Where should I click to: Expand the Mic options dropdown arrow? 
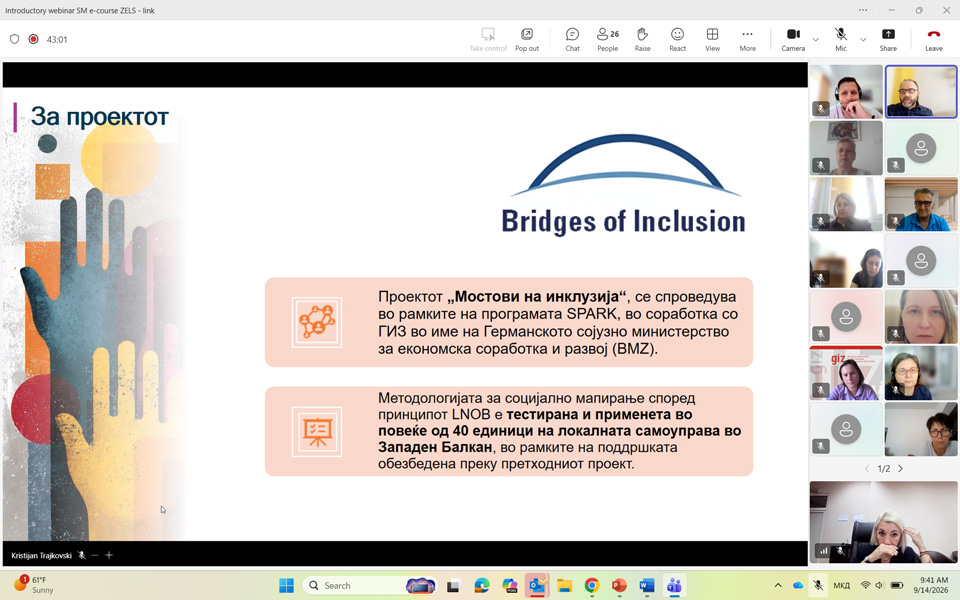click(x=863, y=40)
